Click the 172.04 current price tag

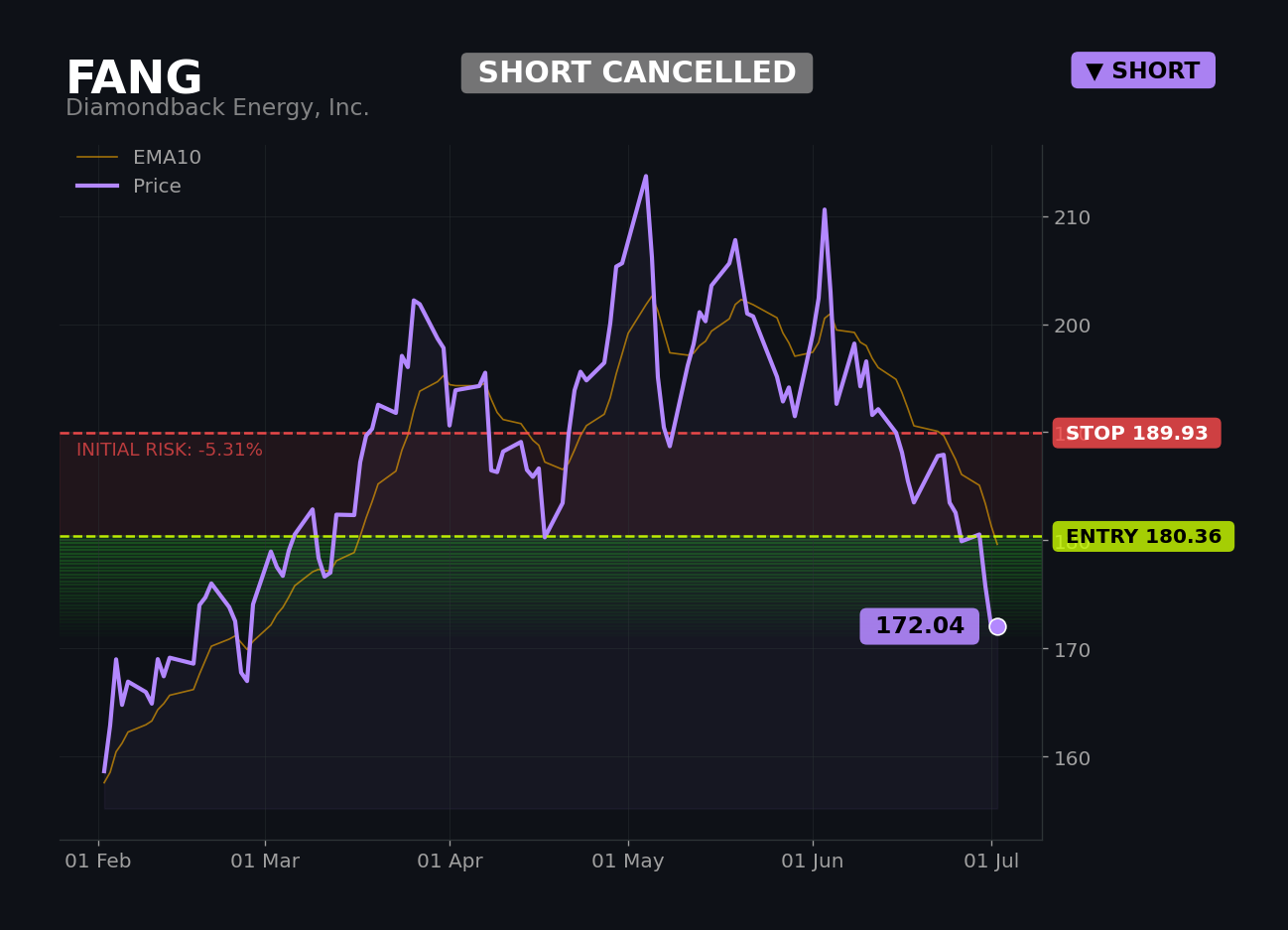[920, 626]
